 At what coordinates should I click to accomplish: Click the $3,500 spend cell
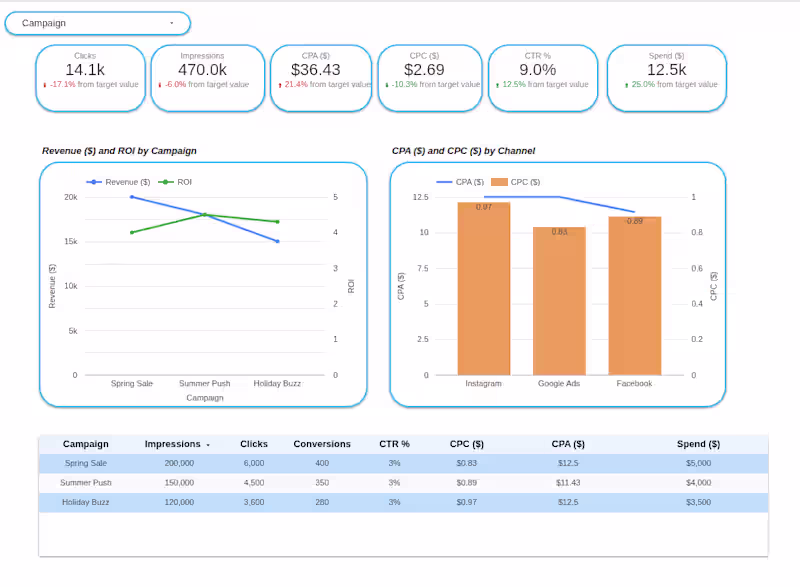tap(698, 502)
